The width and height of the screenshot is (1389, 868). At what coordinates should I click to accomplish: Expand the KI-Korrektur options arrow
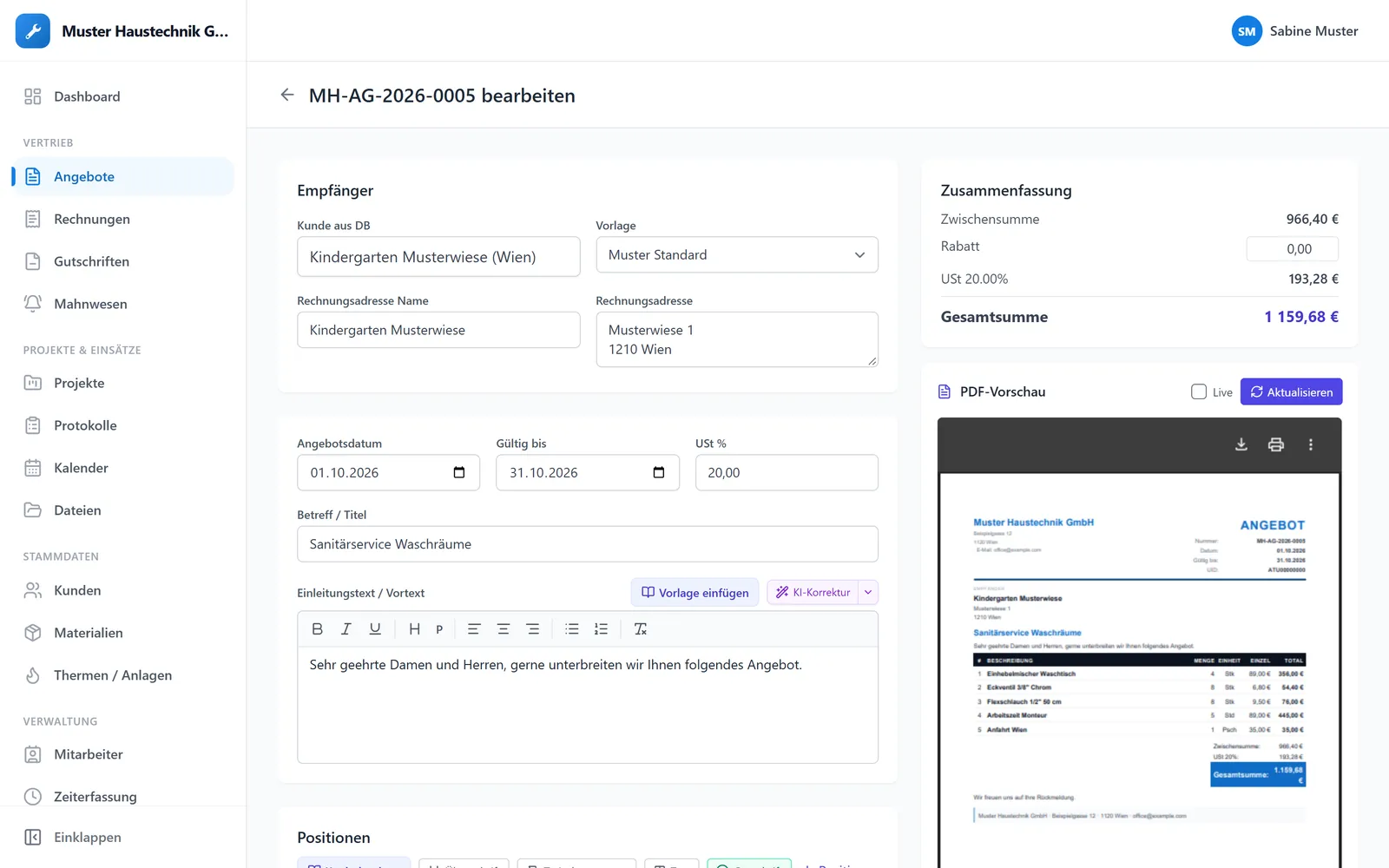(x=868, y=592)
